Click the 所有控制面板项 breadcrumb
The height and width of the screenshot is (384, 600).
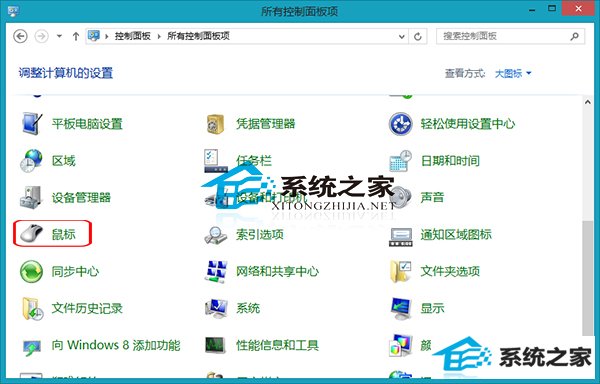[198, 36]
